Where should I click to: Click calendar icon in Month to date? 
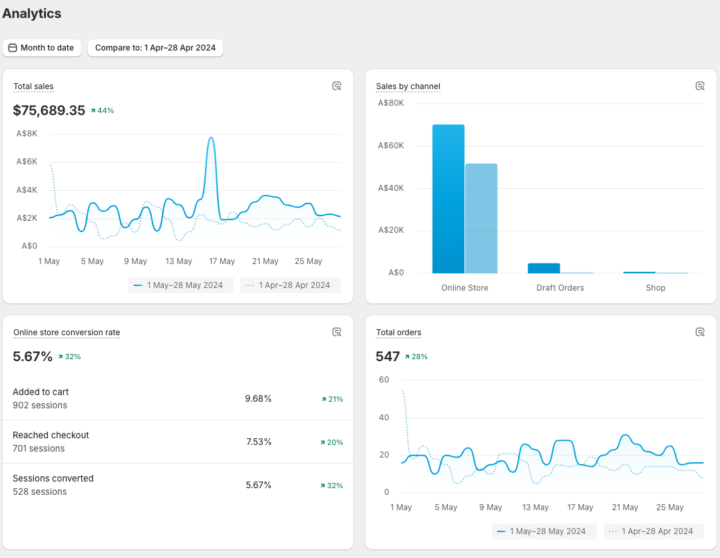coord(13,48)
